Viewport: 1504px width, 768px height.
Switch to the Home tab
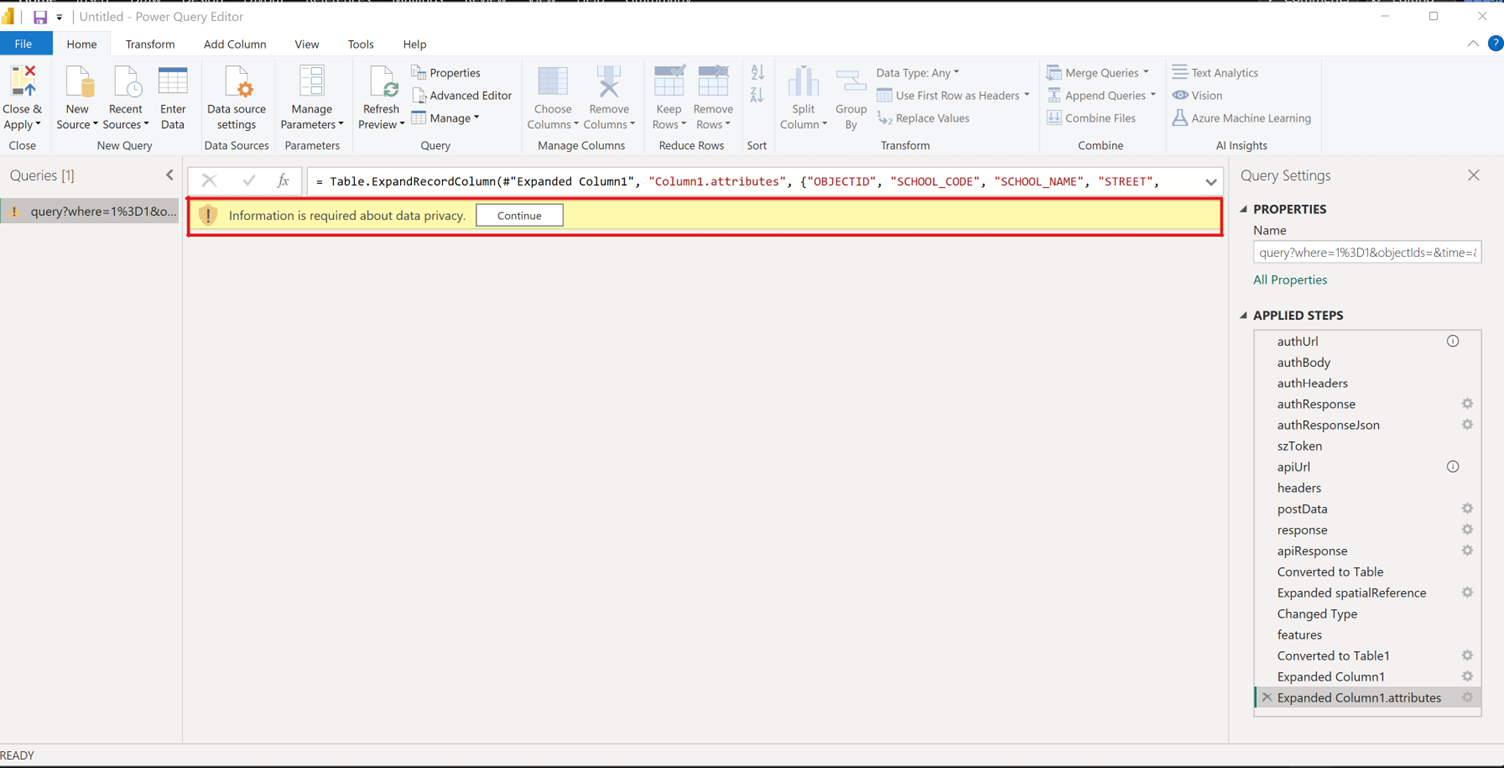pos(82,44)
